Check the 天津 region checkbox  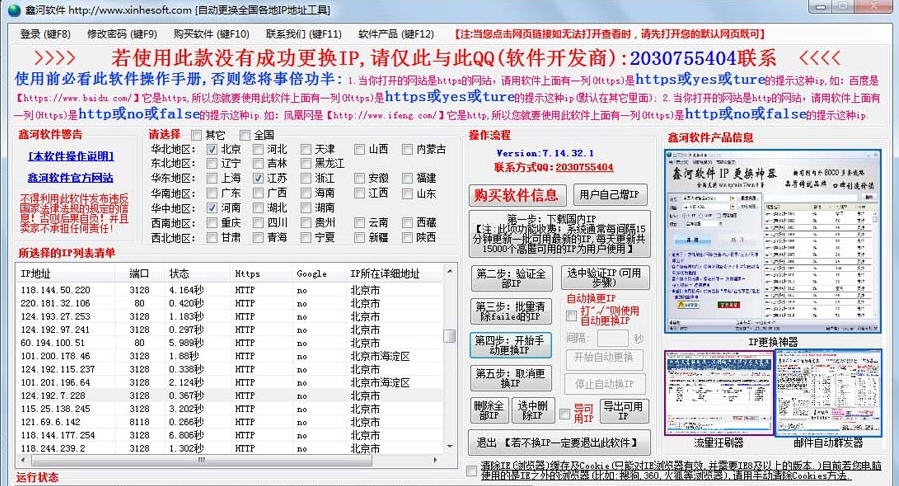(306, 150)
